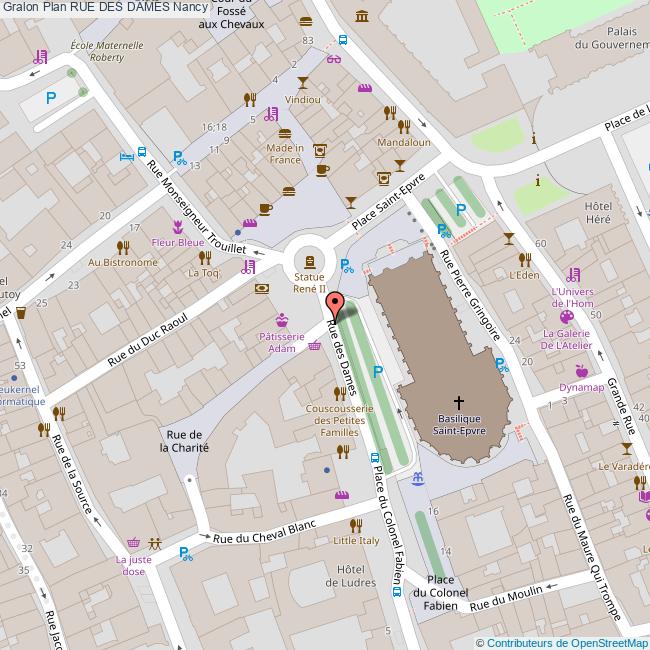The width and height of the screenshot is (650, 650).
Task: Select the Little Italy restaurant icon
Action: [356, 525]
